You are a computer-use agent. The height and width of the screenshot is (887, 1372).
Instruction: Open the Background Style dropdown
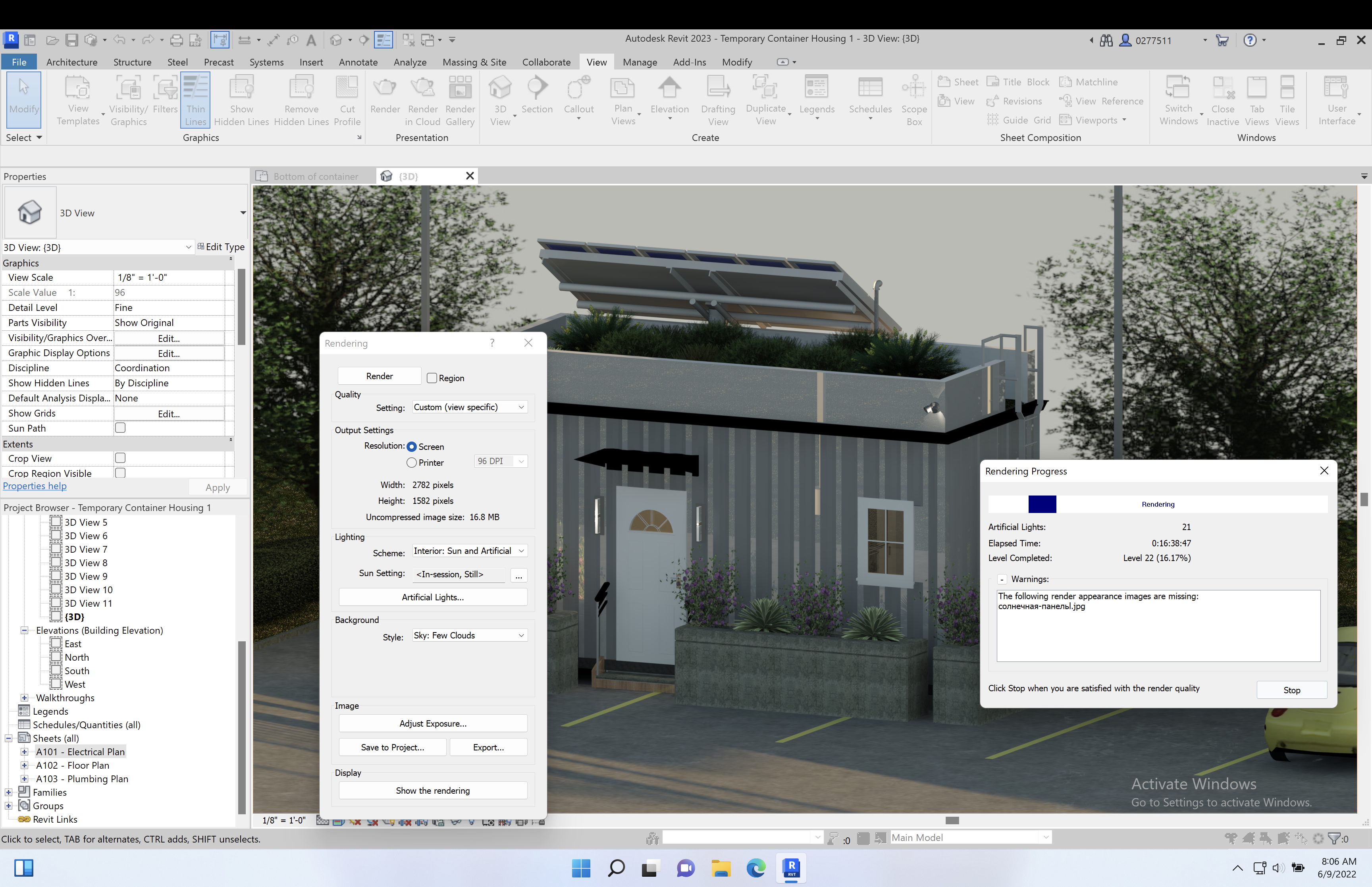pyautogui.click(x=469, y=635)
